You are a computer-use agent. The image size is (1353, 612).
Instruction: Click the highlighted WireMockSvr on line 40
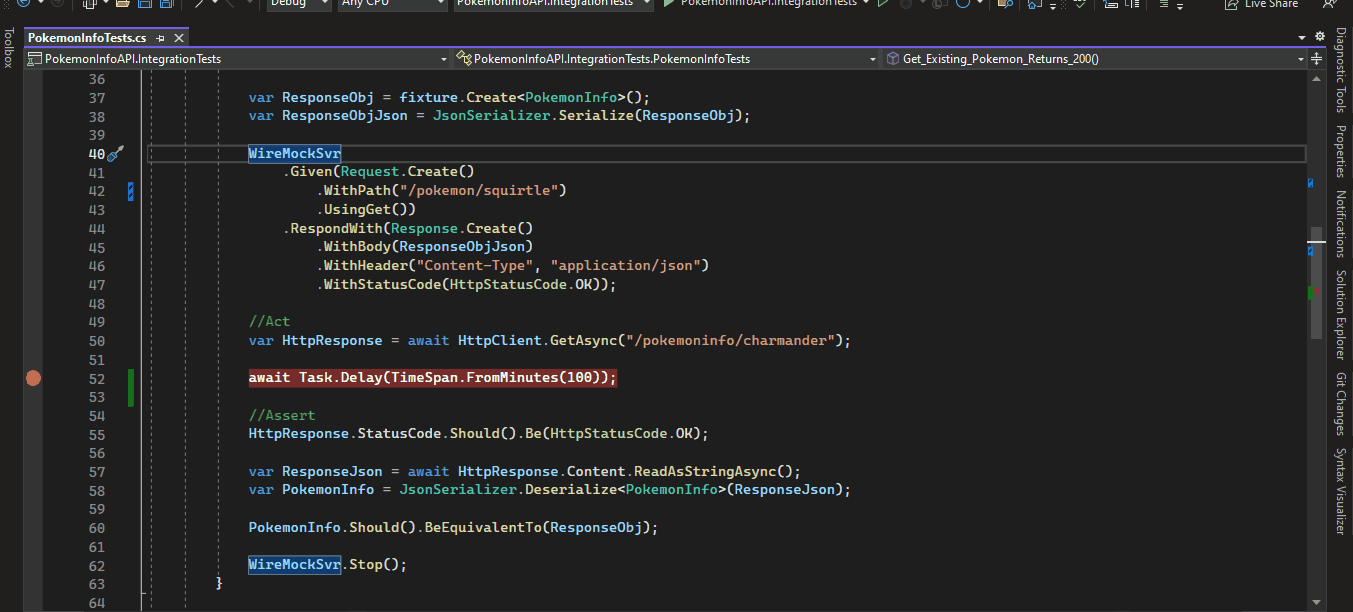pyautogui.click(x=295, y=154)
